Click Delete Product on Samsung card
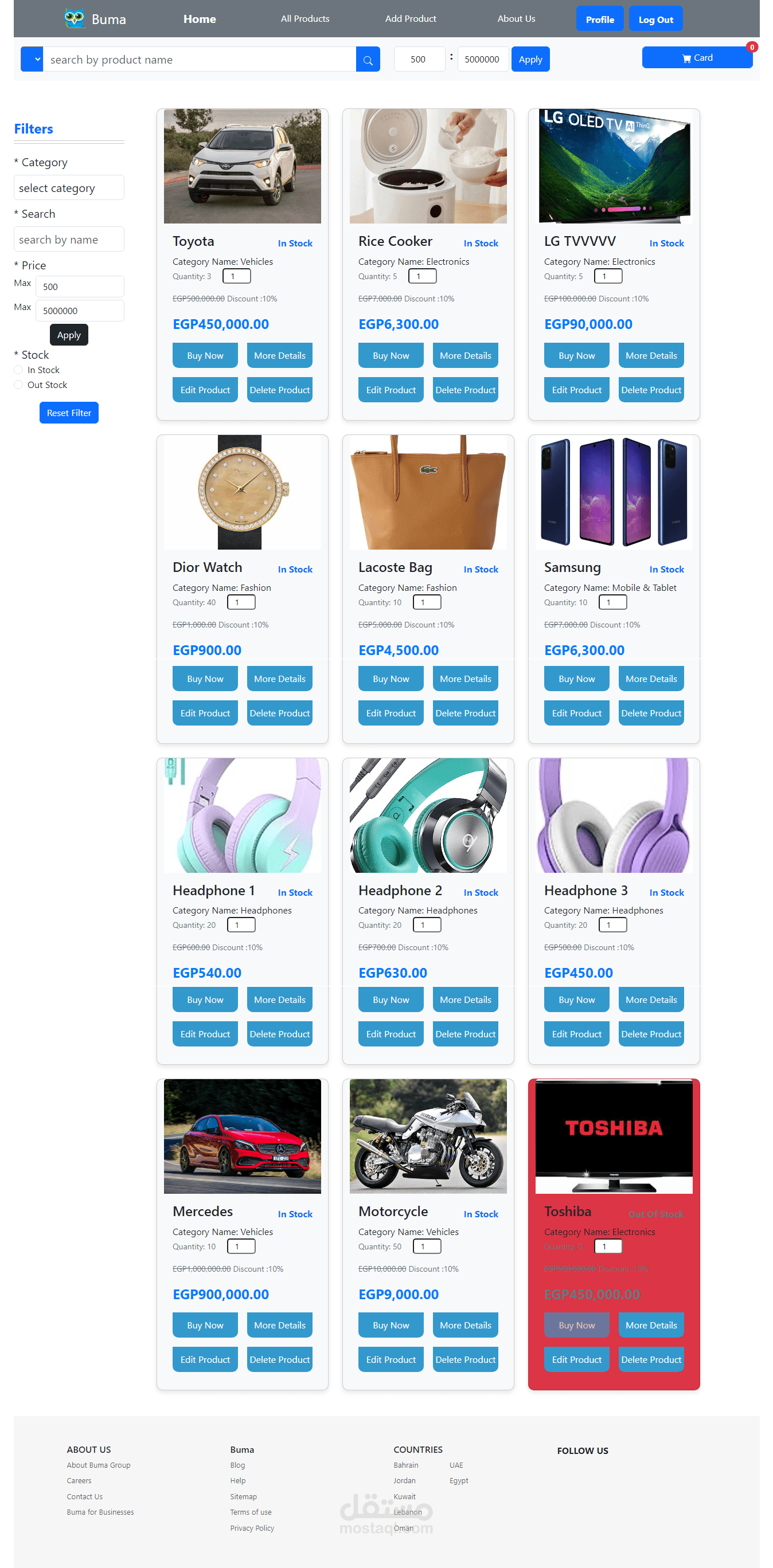The height and width of the screenshot is (1568, 773). (650, 713)
